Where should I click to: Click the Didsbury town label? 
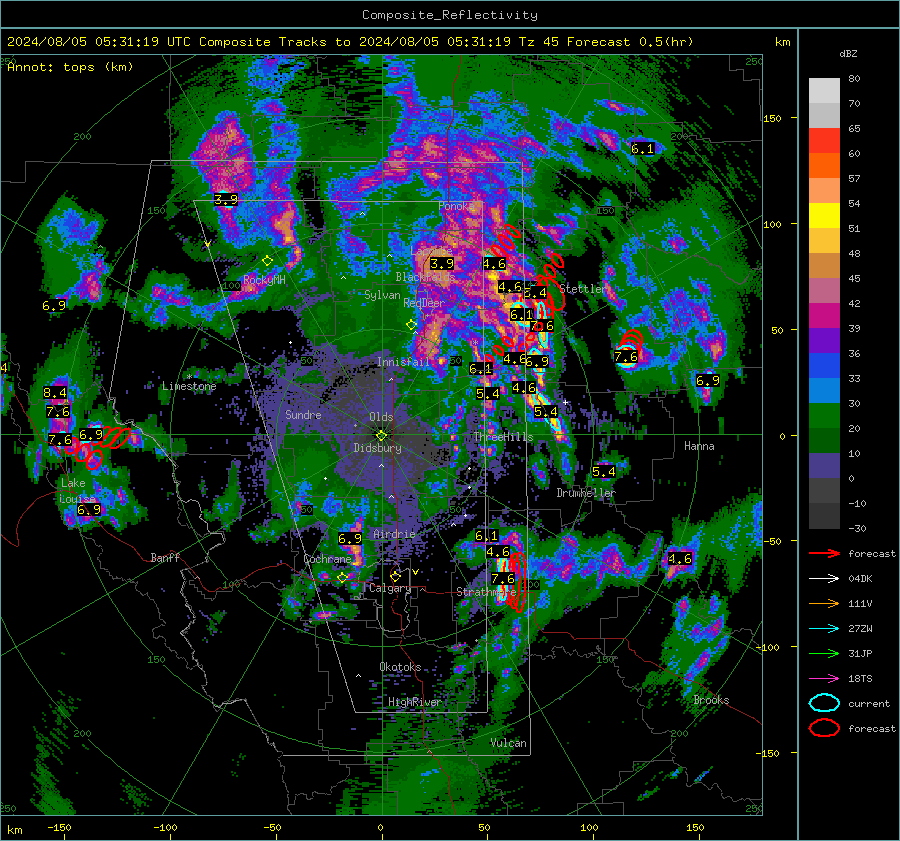[x=377, y=448]
